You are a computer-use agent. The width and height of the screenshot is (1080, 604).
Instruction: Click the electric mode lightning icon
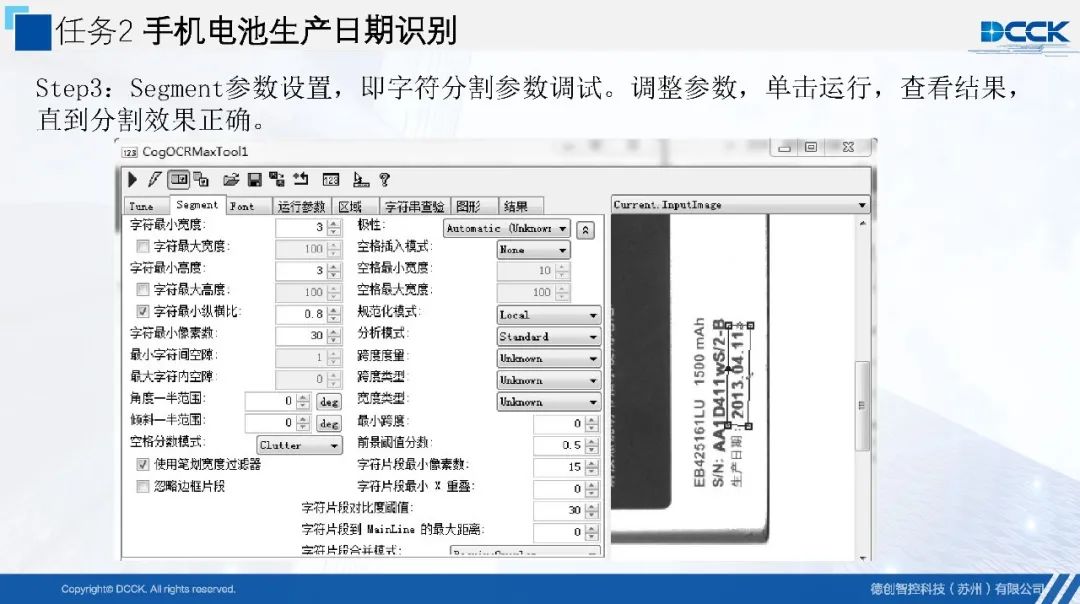pyautogui.click(x=153, y=180)
